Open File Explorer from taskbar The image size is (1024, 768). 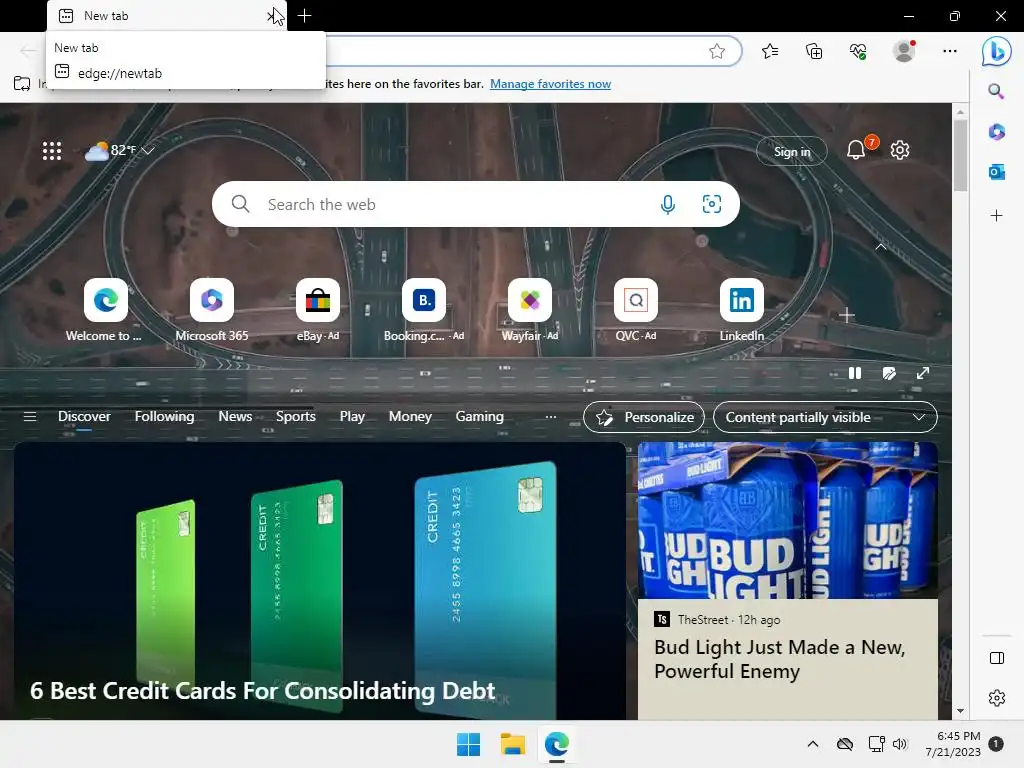coord(513,744)
